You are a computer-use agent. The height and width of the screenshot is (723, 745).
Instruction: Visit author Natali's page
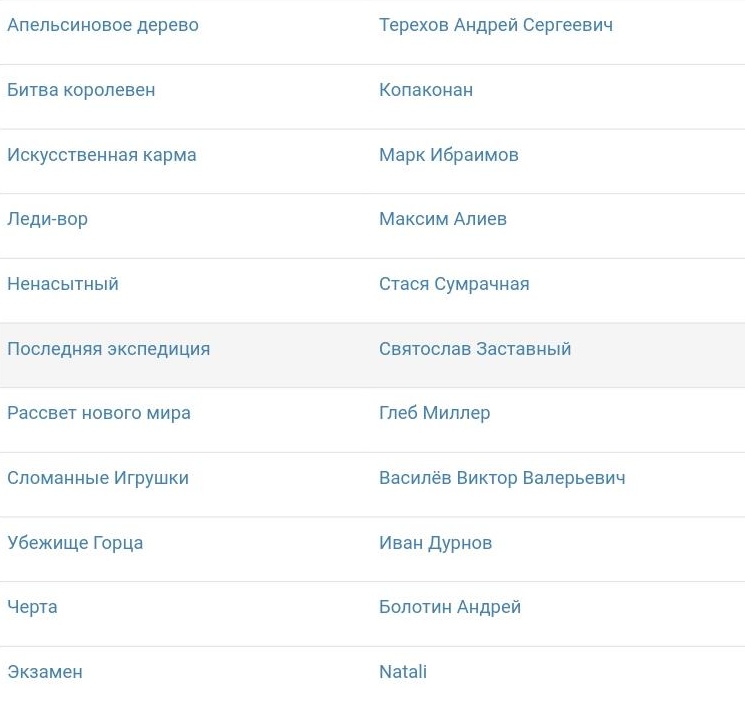coord(403,672)
